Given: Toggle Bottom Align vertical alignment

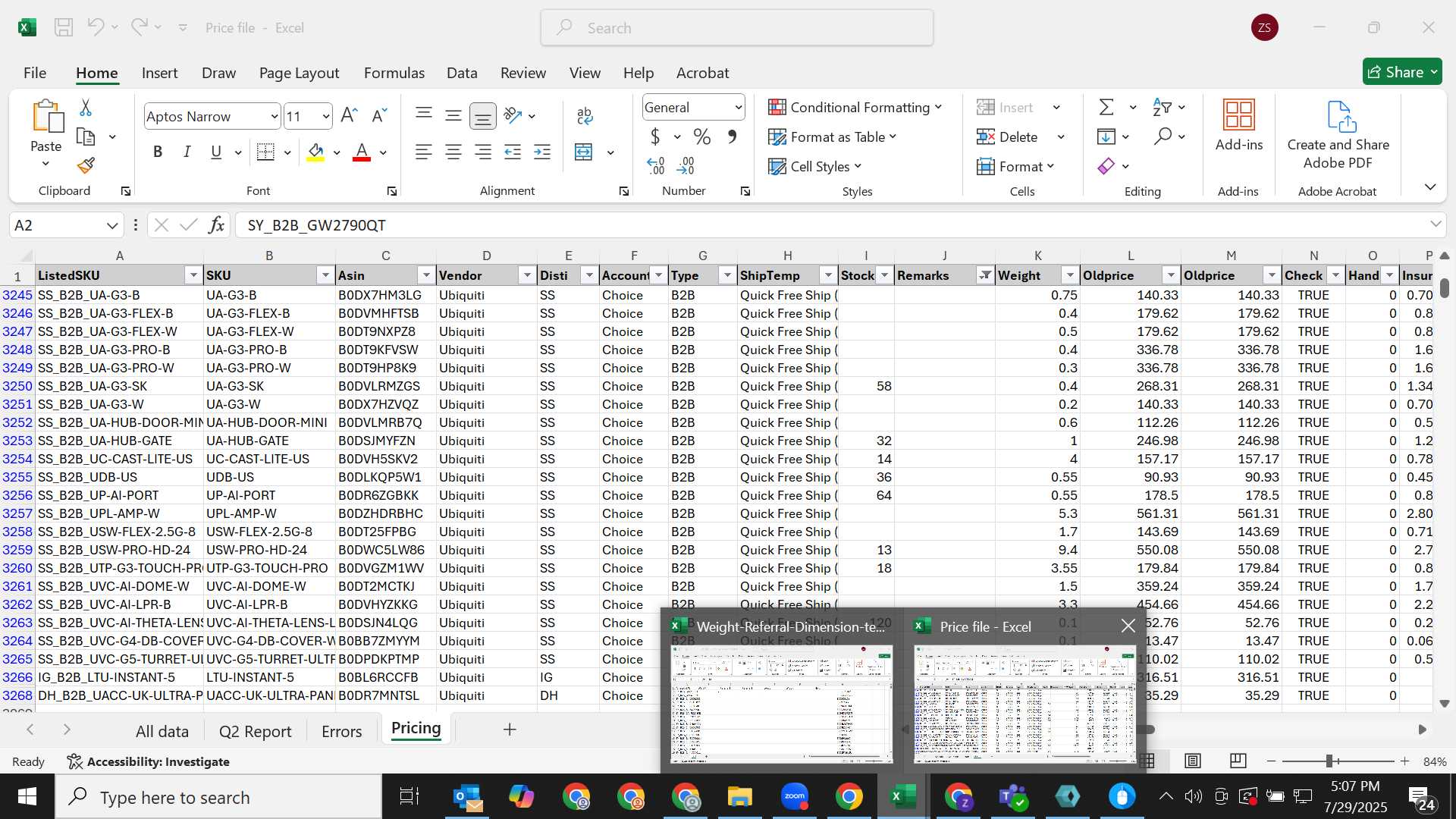Looking at the screenshot, I should point(483,115).
